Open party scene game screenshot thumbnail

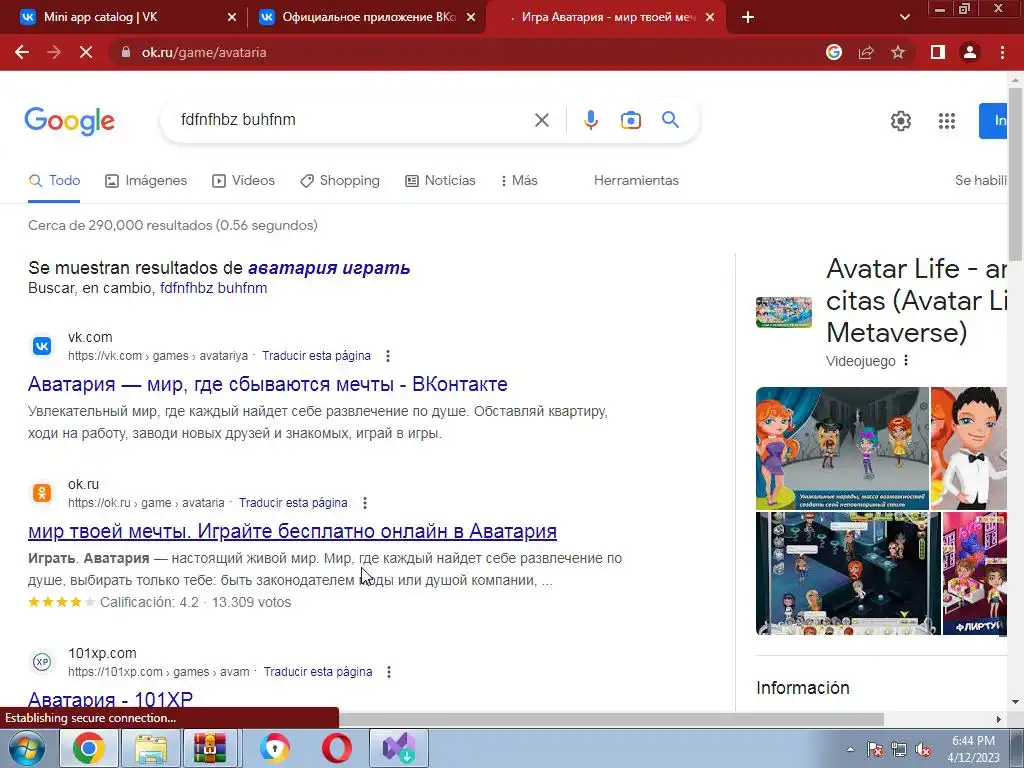[x=842, y=448]
